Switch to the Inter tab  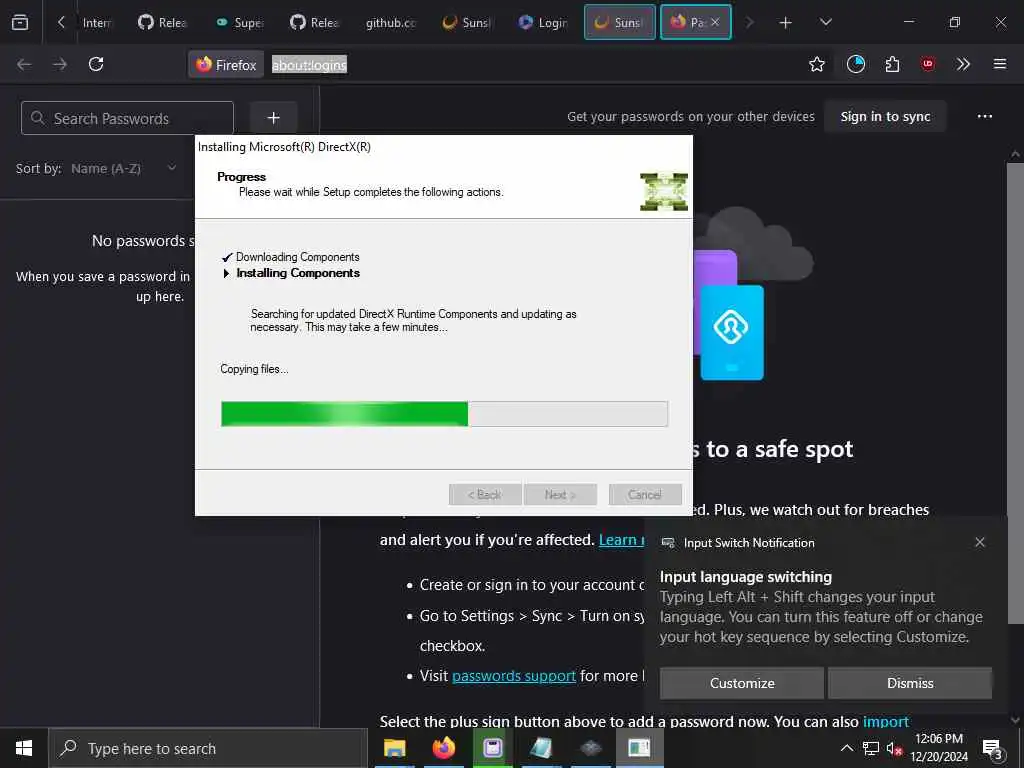click(97, 22)
